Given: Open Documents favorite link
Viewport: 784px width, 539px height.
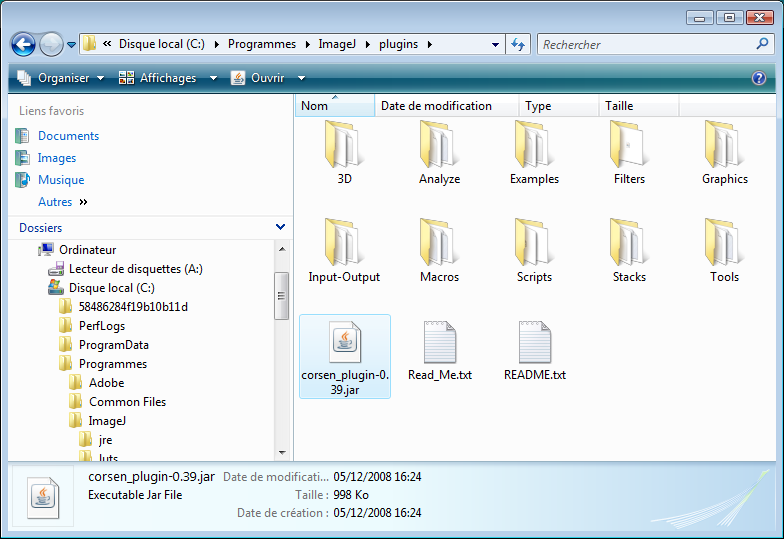Looking at the screenshot, I should 68,136.
